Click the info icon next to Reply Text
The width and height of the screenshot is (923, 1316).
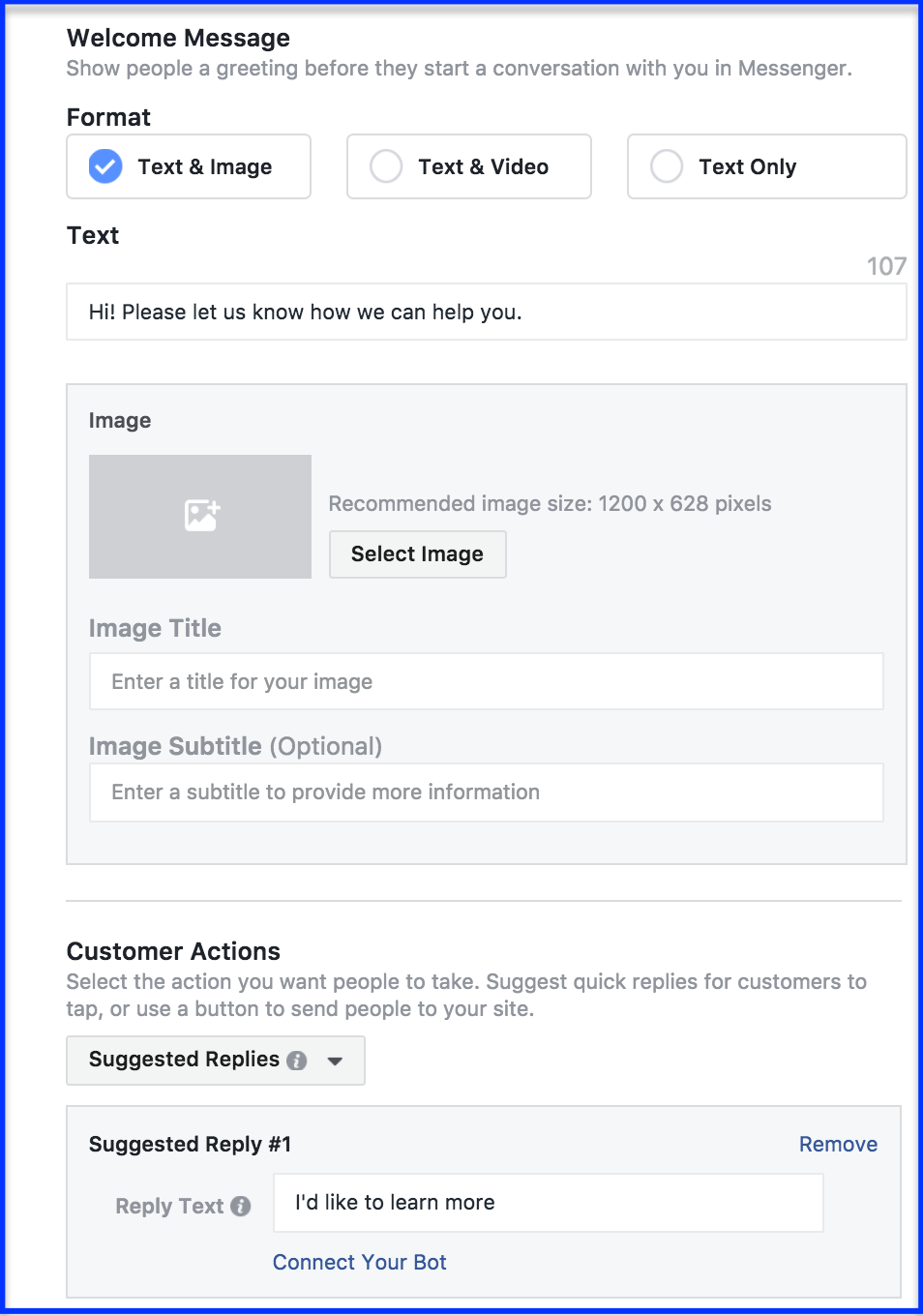click(241, 1207)
